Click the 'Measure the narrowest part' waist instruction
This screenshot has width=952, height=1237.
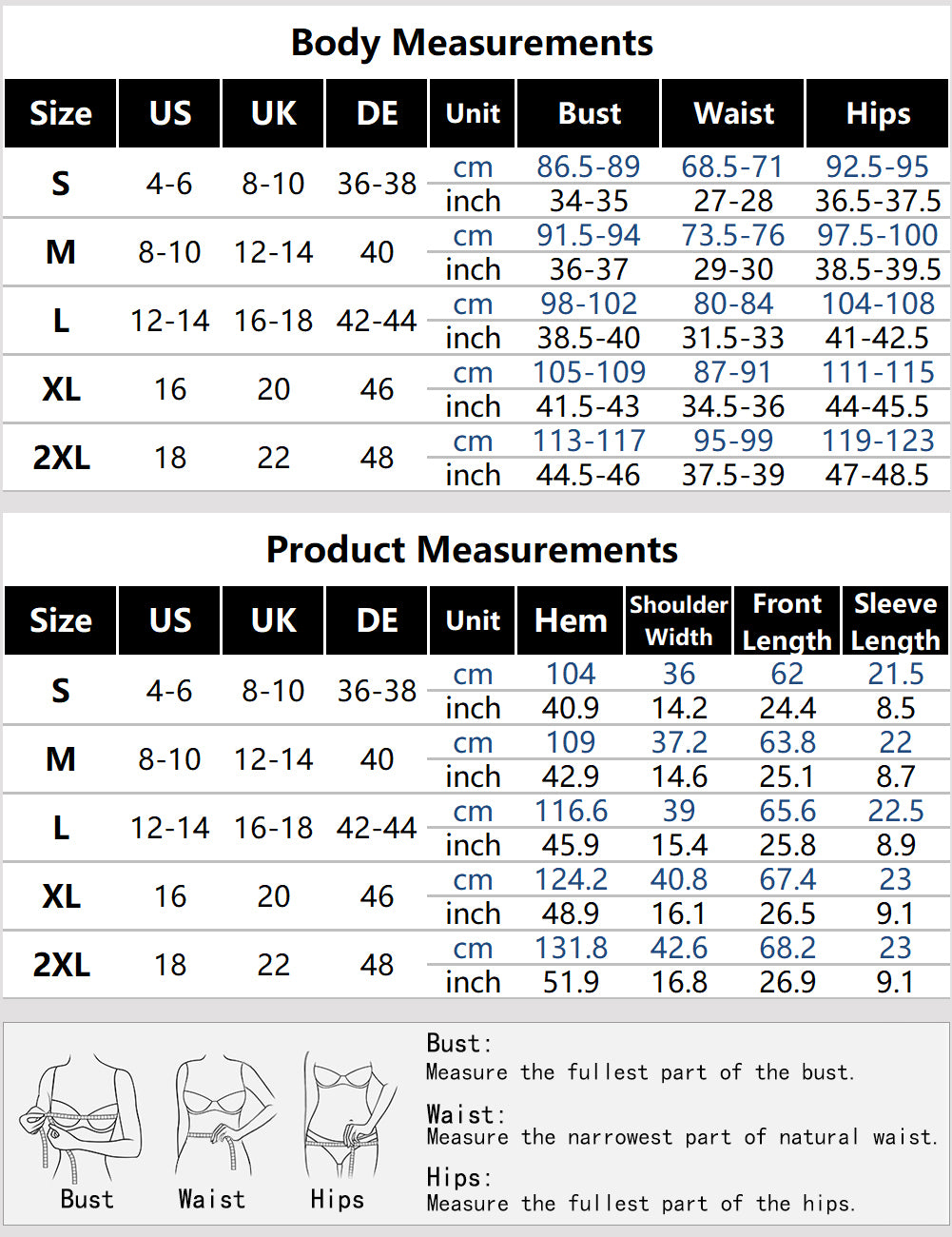[681, 1137]
